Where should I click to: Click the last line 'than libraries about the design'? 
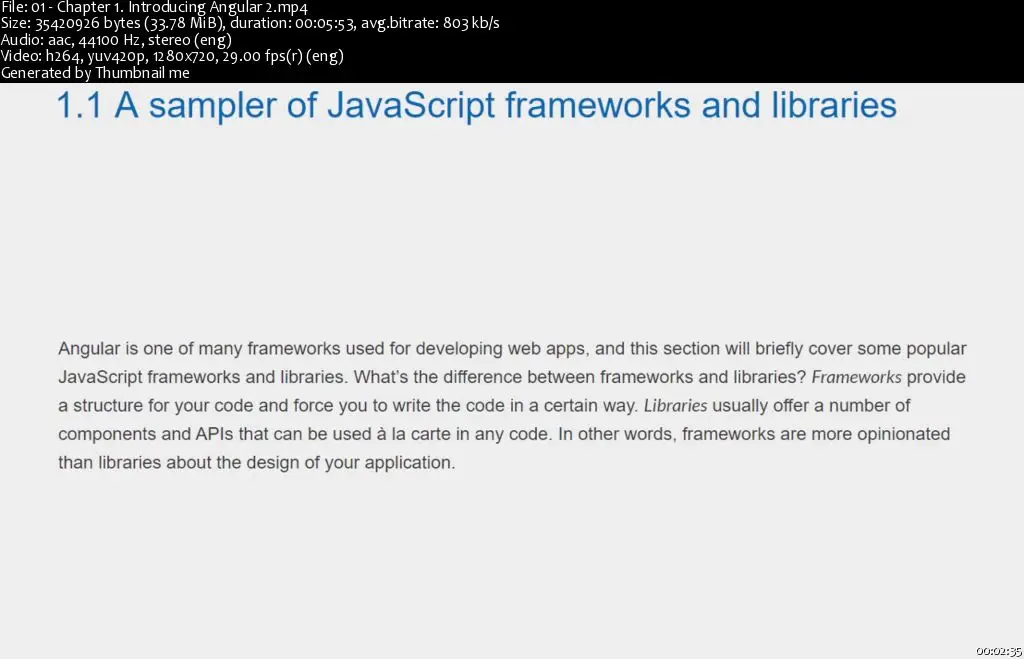(x=257, y=462)
